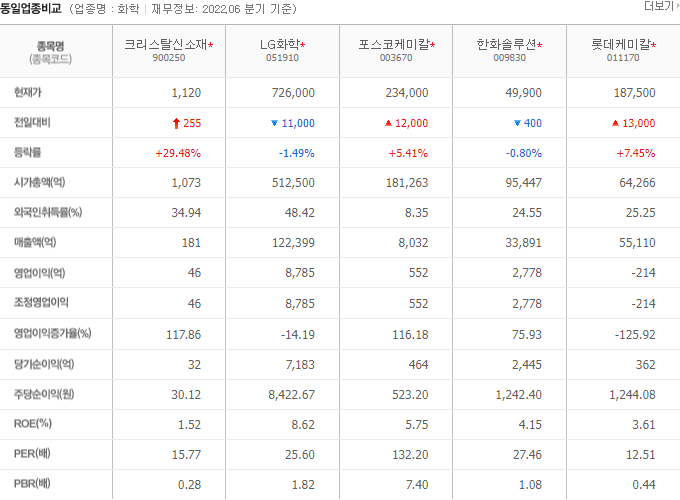This screenshot has height=500, width=680.
Task: Select the PBR(배) row label
Action: [x=32, y=484]
